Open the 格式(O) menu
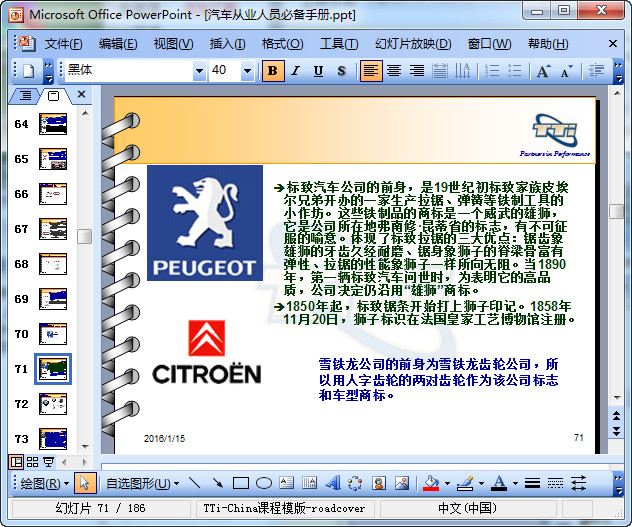Image resolution: width=632 pixels, height=527 pixels. click(x=283, y=44)
